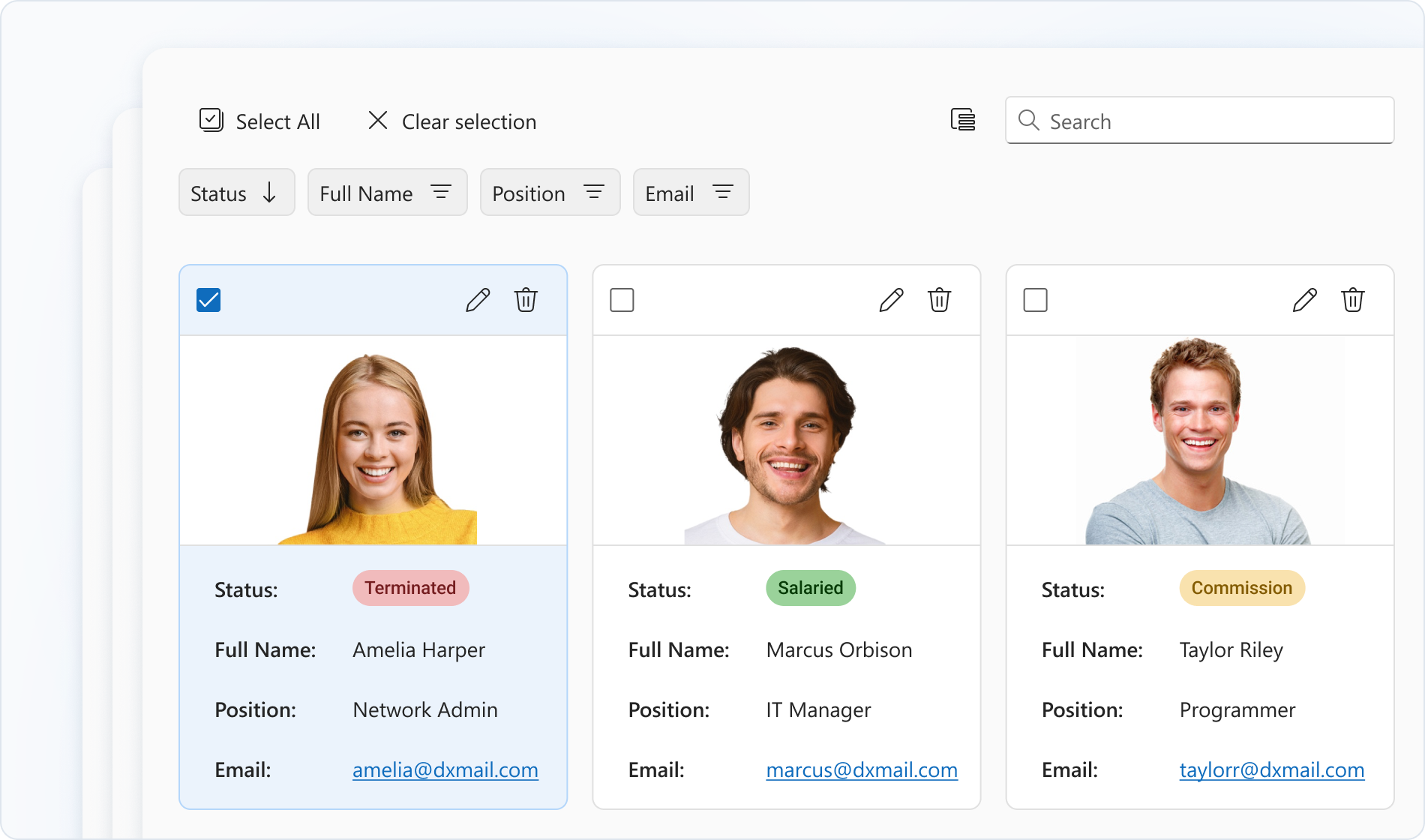Open the email link marcus@dxmail.com
The image size is (1425, 840).
[861, 769]
